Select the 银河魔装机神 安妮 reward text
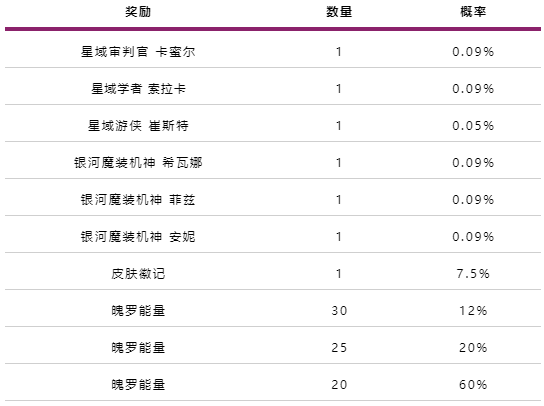Viewport: 544px width, 406px height. click(x=138, y=237)
